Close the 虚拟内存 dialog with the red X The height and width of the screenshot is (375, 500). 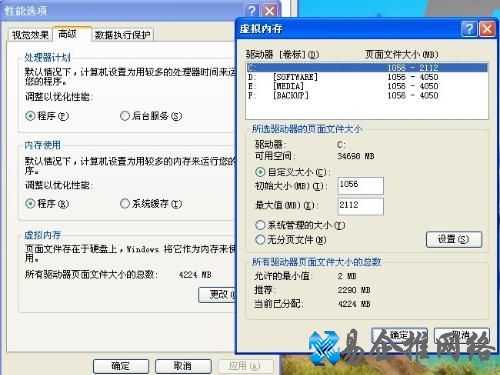(x=487, y=29)
